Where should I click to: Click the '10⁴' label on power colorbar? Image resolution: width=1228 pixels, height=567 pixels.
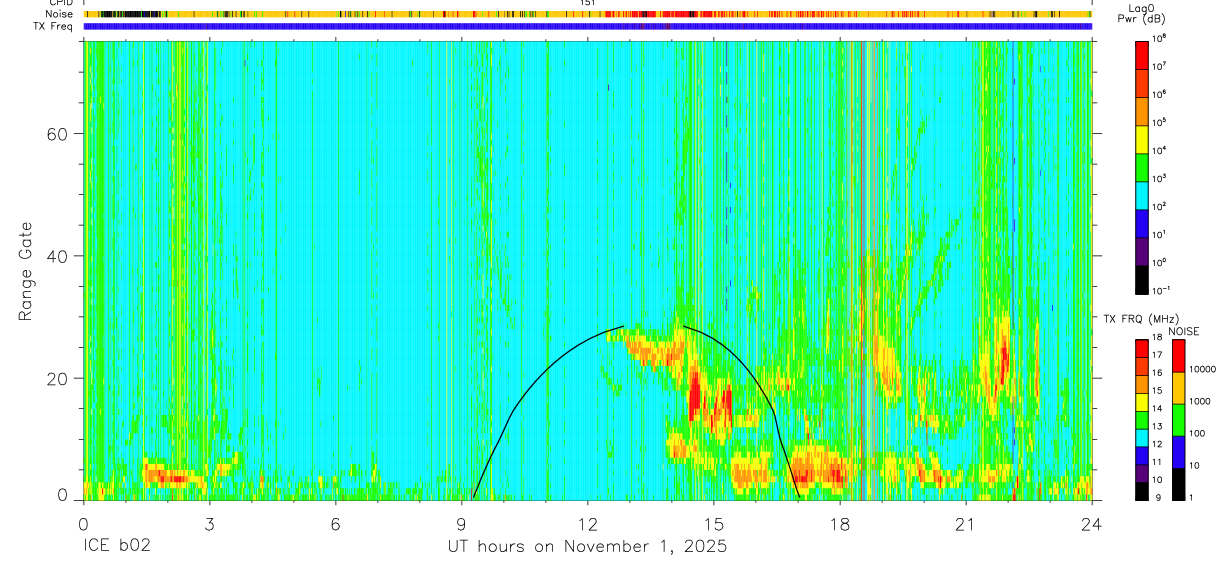click(x=1161, y=150)
